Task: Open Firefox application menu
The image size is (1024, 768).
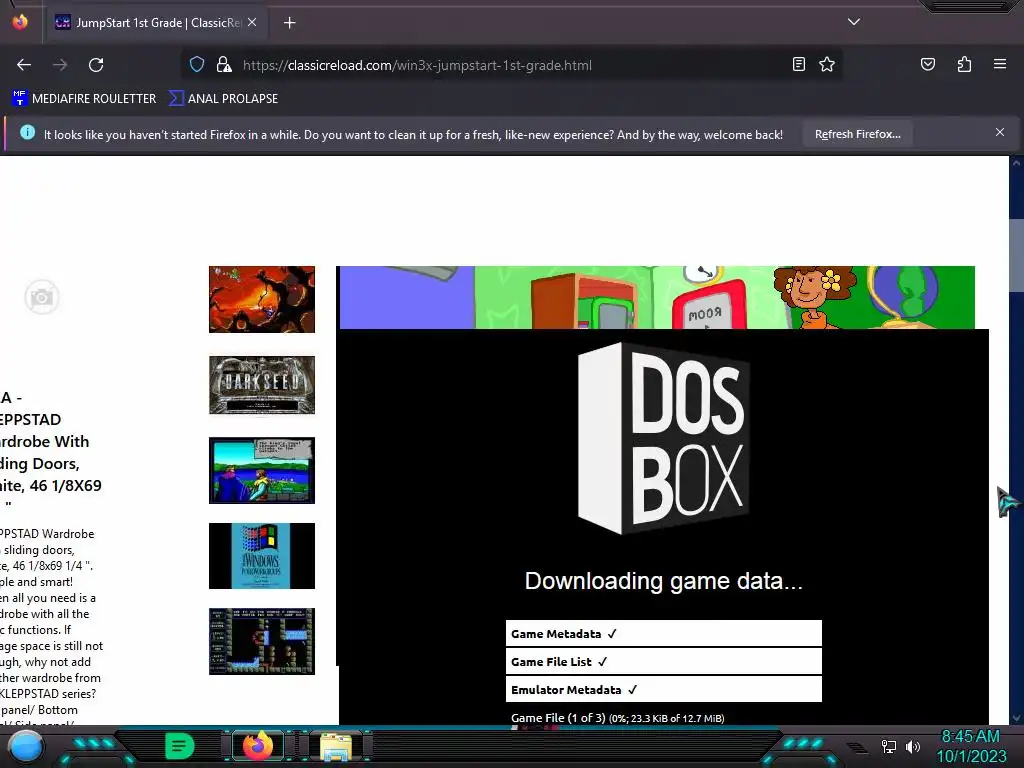Action: coord(1000,64)
